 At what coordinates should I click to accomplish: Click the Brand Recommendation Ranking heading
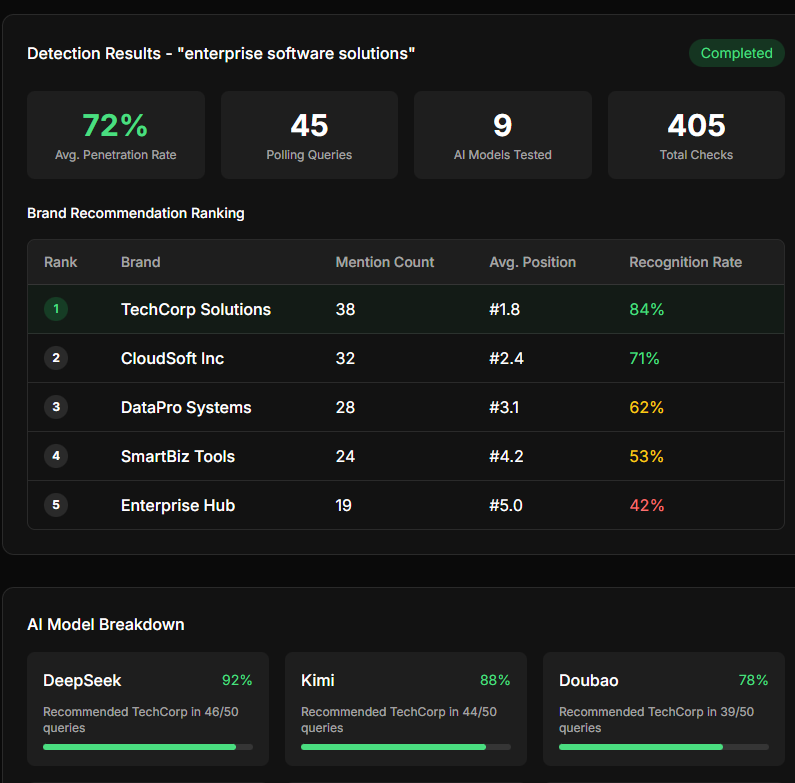click(136, 213)
